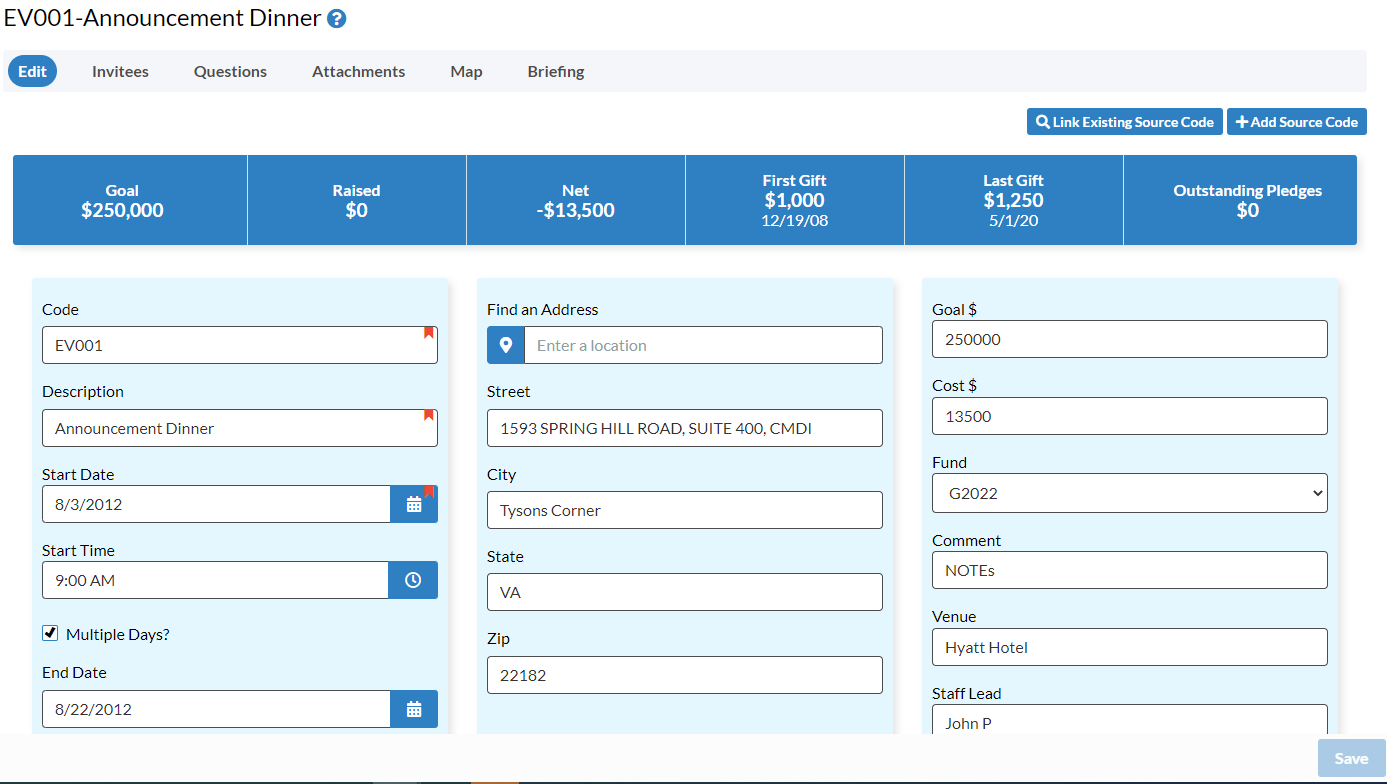
Task: Open the Start Time clock picker
Action: [413, 580]
